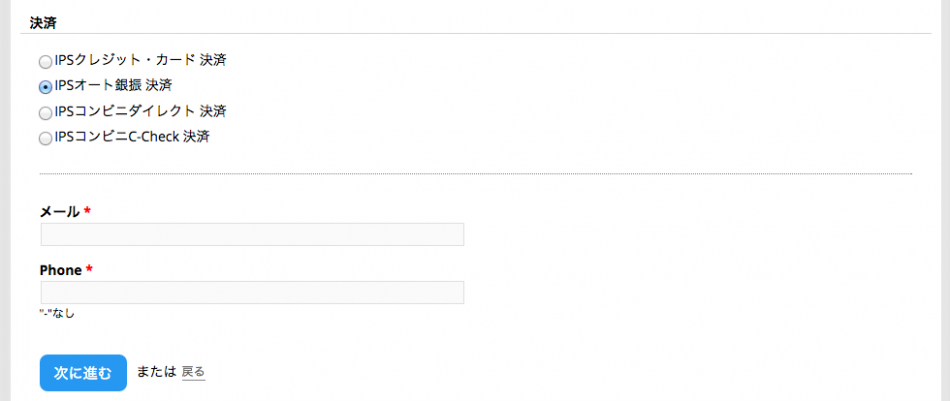This screenshot has height=401, width=950.
Task: Click the Phone field label
Action: click(x=60, y=270)
